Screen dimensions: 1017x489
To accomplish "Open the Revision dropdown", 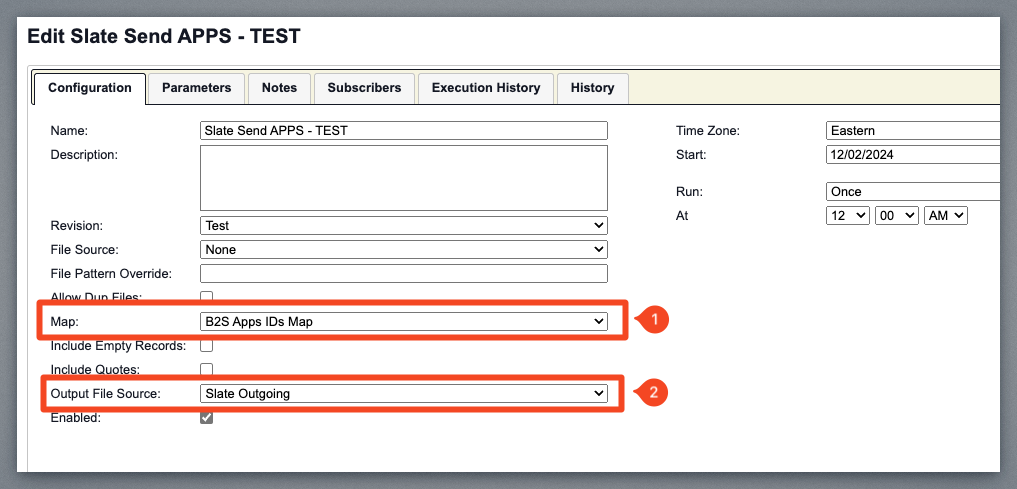I will pyautogui.click(x=403, y=226).
